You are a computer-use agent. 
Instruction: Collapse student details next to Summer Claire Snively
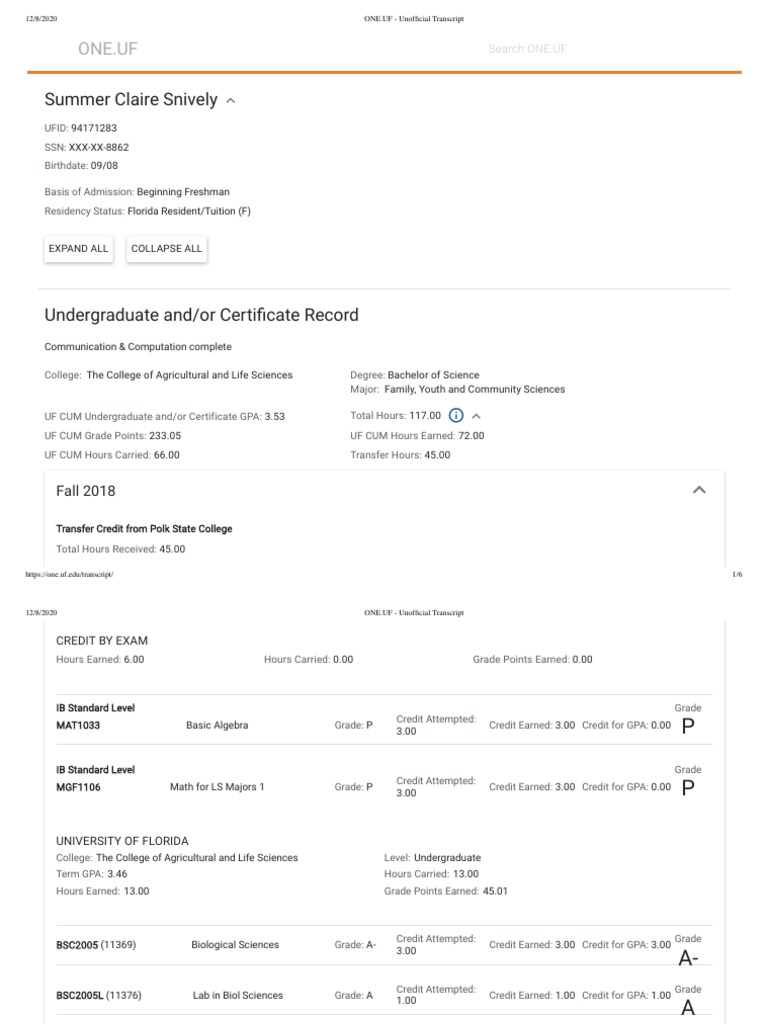(x=232, y=101)
